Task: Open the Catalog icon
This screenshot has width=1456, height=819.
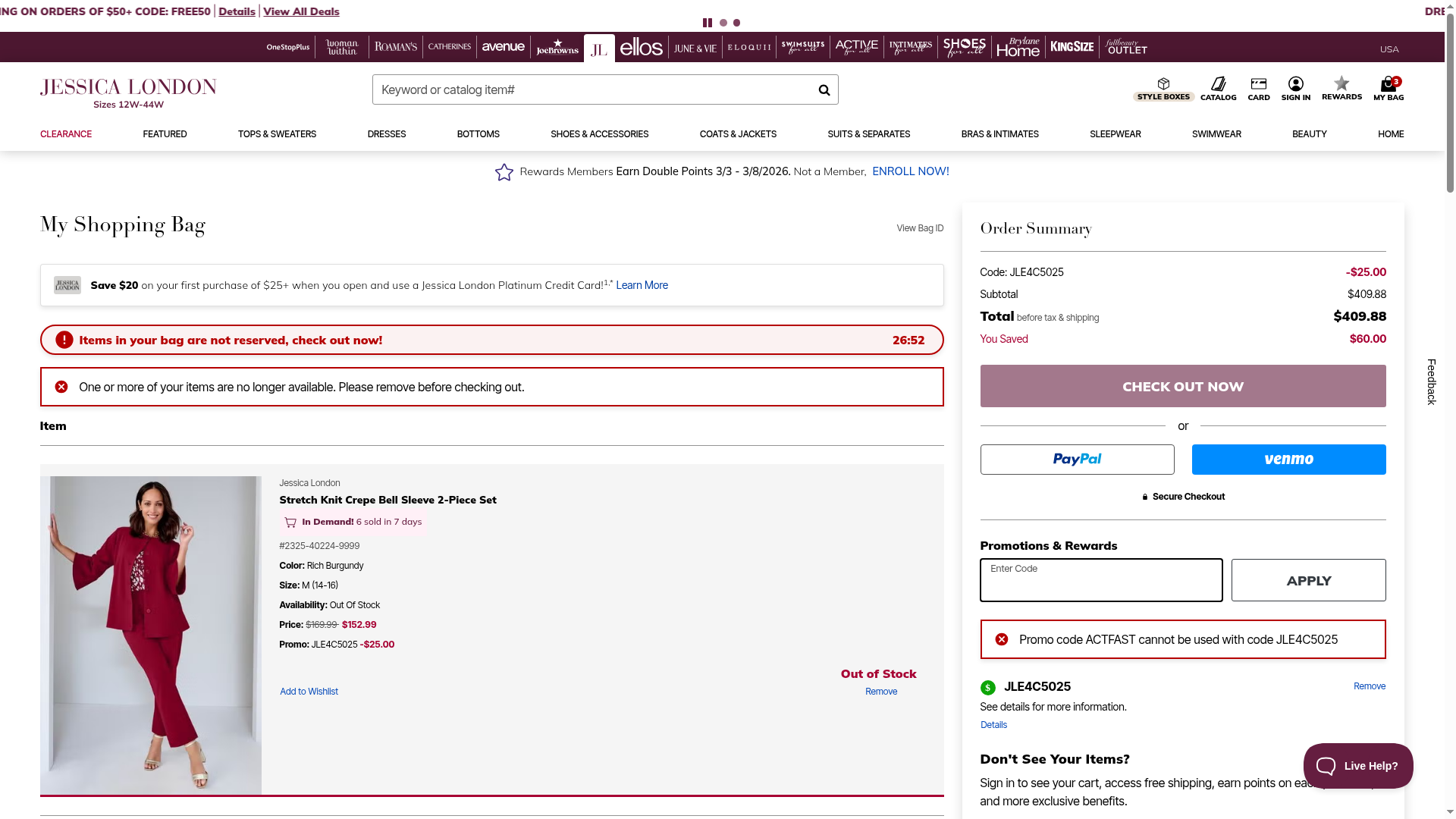Action: click(1218, 89)
